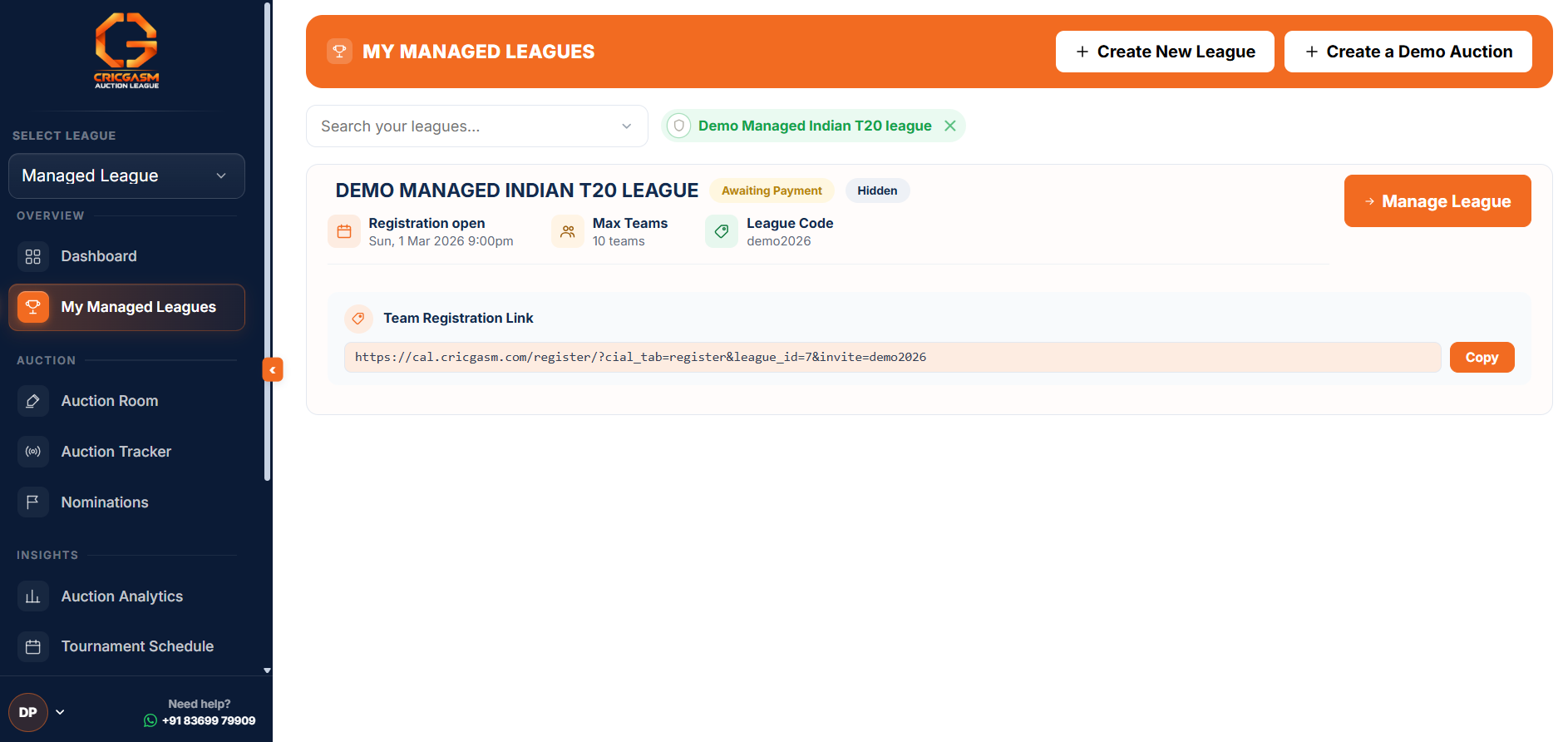Image resolution: width=1568 pixels, height=742 pixels.
Task: Click sidebar scroll-down arrow
Action: (267, 670)
